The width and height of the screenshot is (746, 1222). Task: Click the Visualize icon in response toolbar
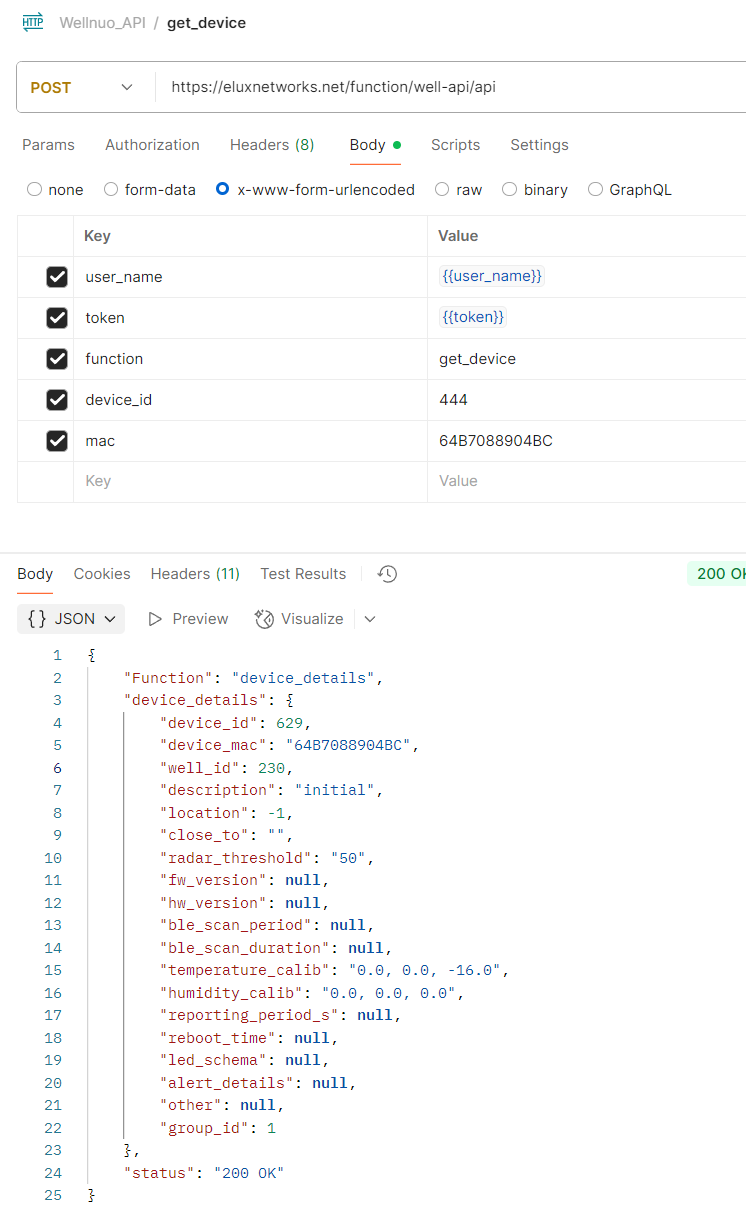265,619
